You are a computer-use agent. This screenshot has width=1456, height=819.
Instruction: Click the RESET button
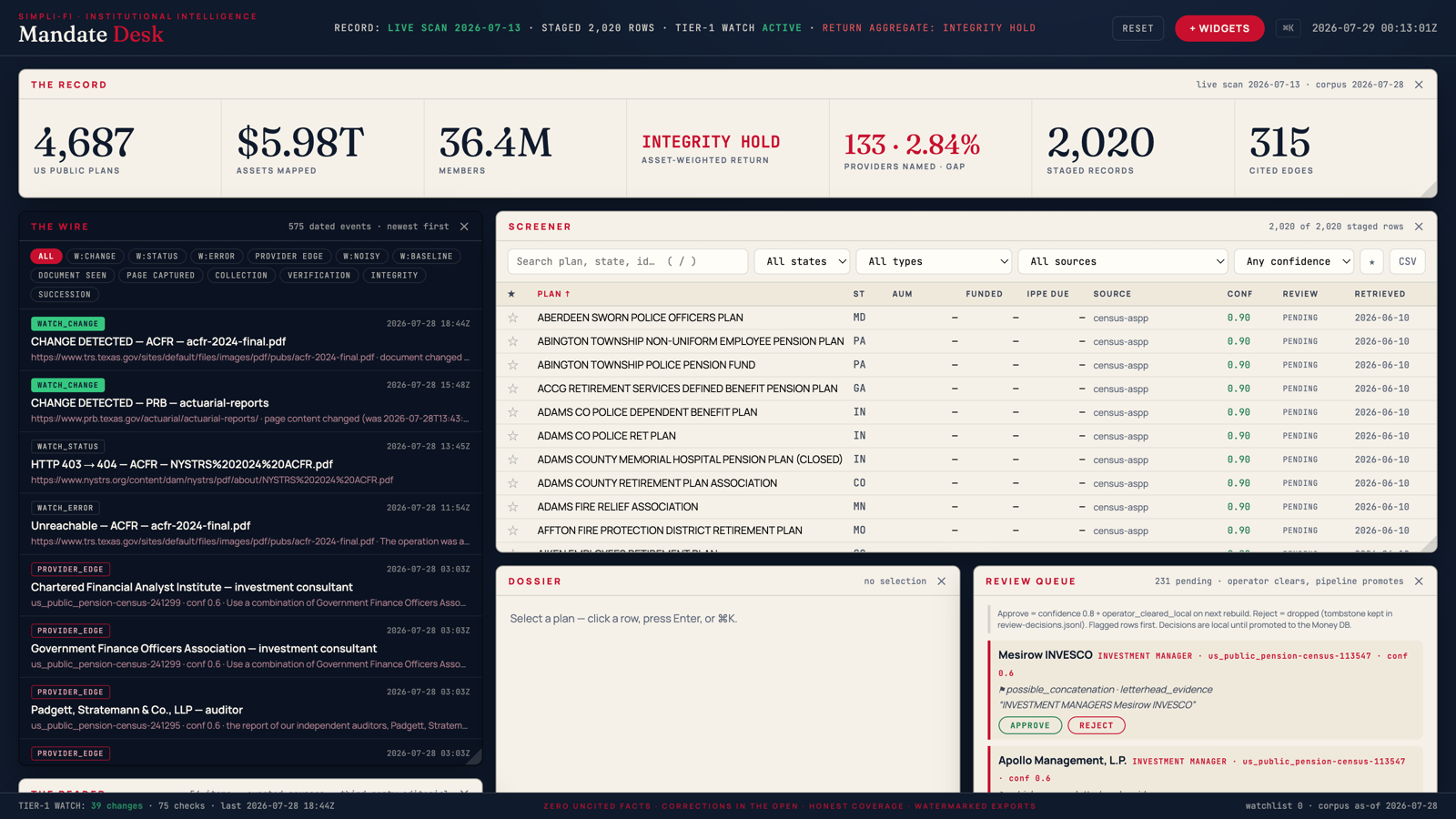pos(1137,28)
